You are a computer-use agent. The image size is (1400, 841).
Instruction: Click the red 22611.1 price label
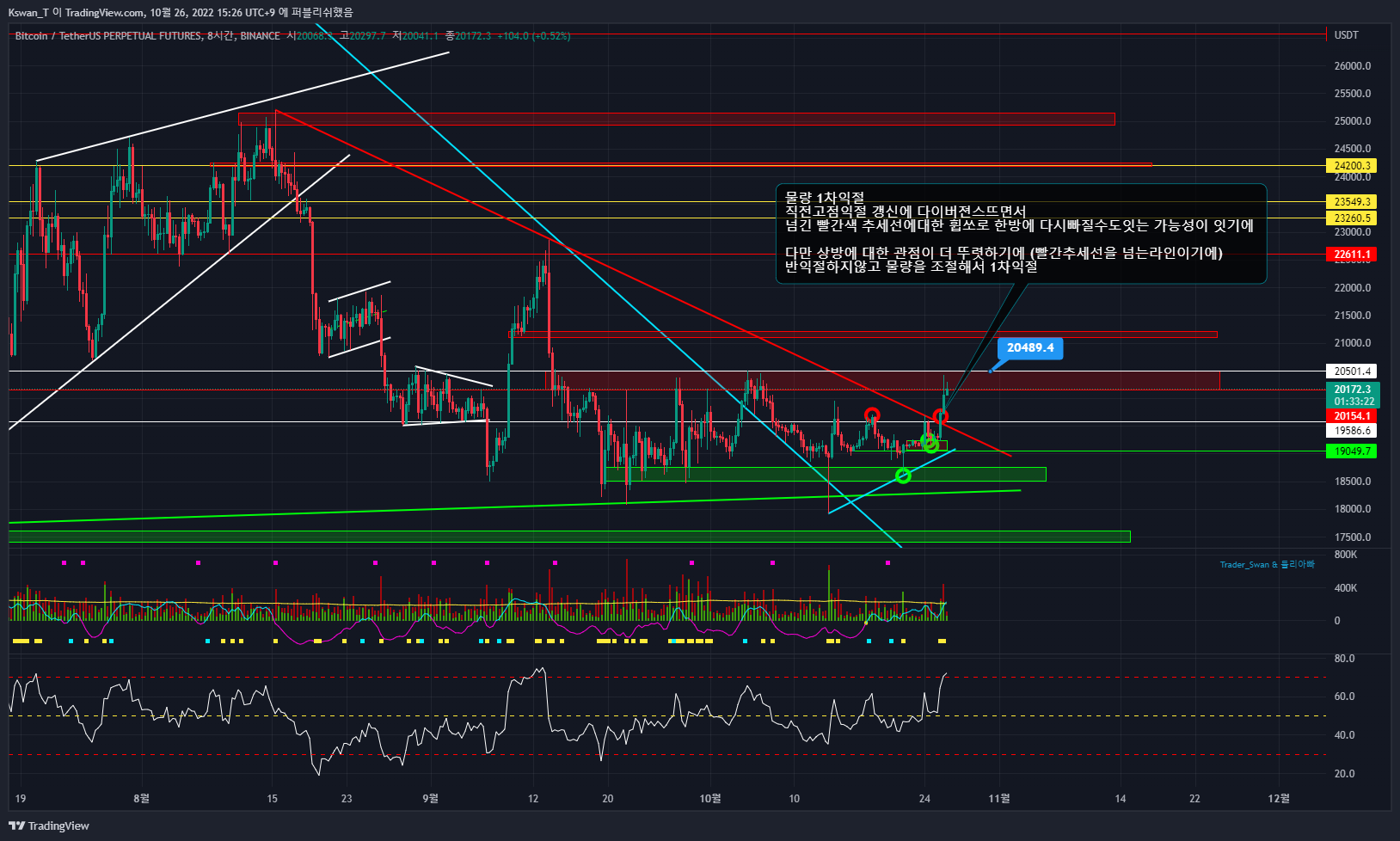tap(1353, 255)
